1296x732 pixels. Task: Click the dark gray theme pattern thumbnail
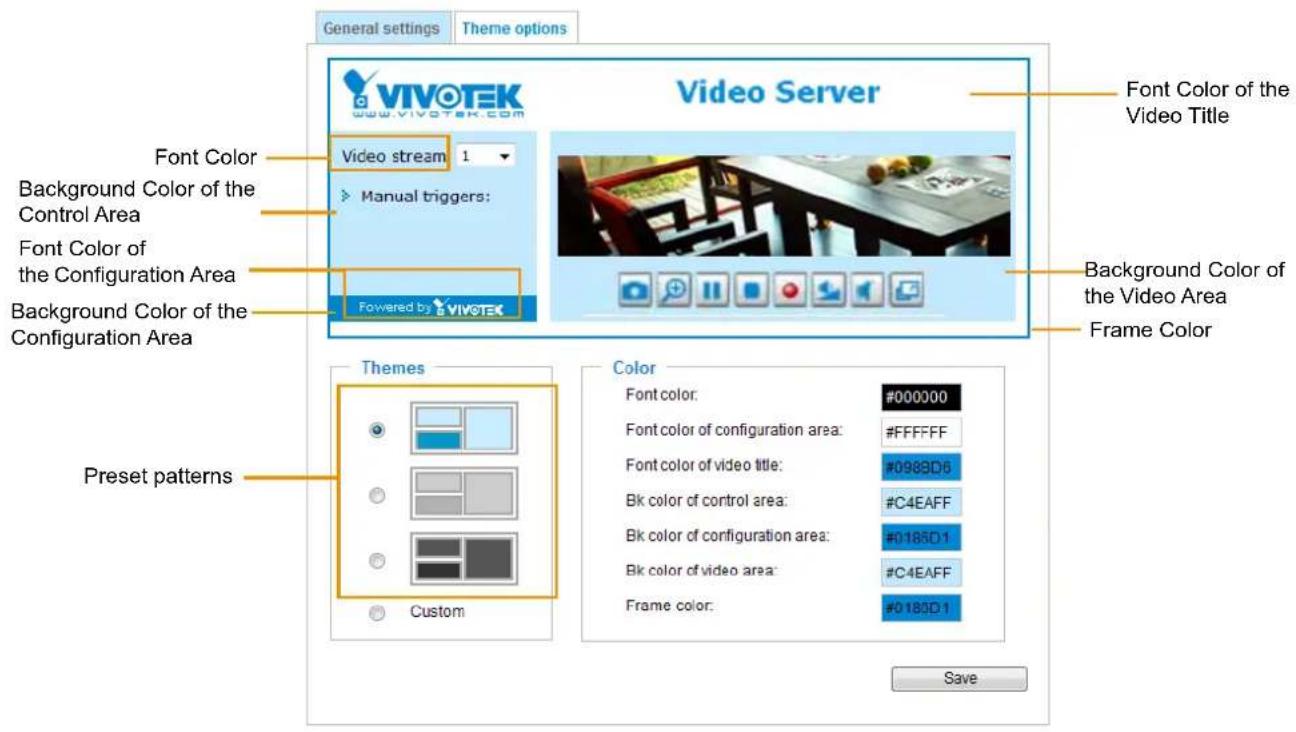(x=464, y=558)
